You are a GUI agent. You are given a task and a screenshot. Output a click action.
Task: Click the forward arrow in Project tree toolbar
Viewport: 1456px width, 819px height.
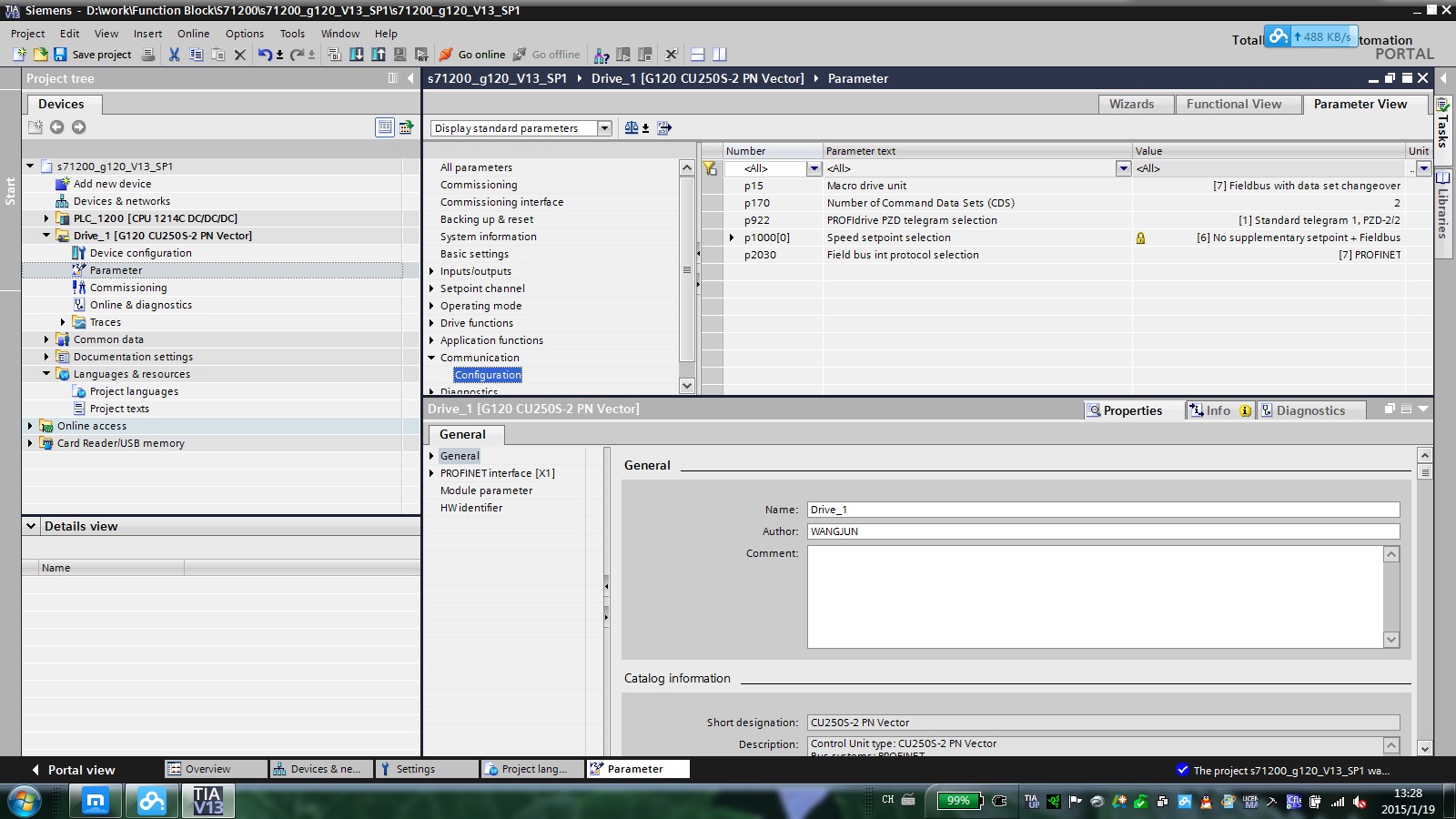click(78, 127)
